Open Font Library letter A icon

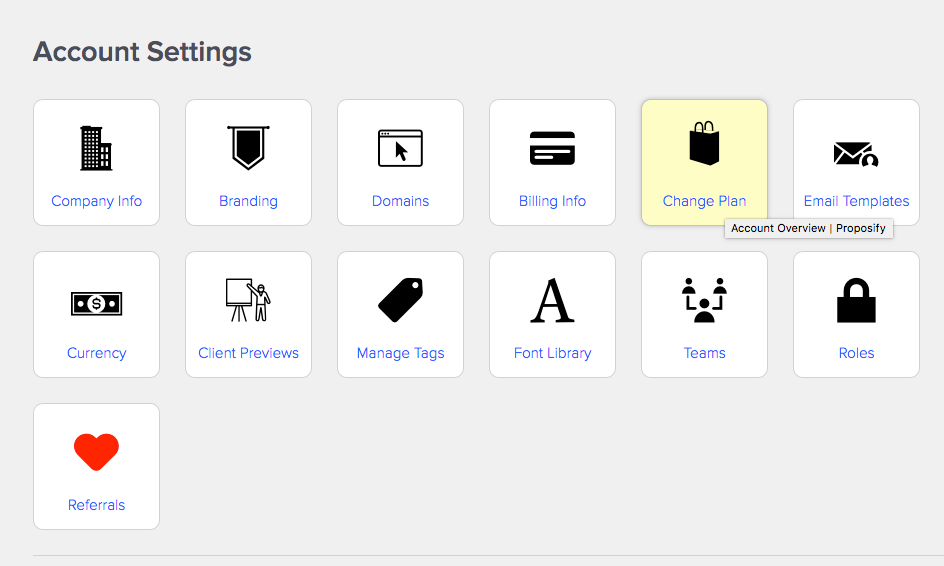552,300
